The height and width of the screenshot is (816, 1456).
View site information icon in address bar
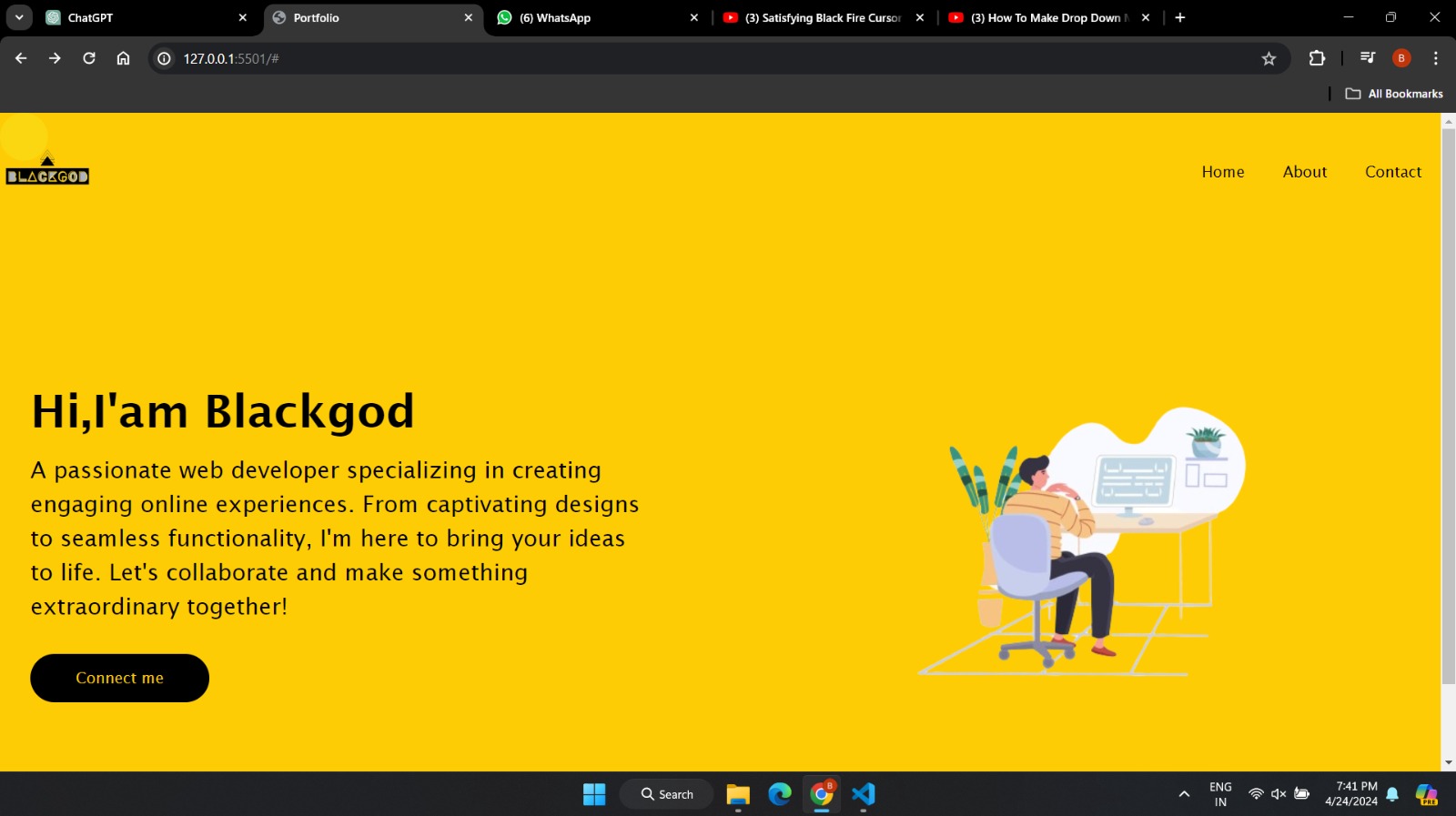[x=164, y=58]
